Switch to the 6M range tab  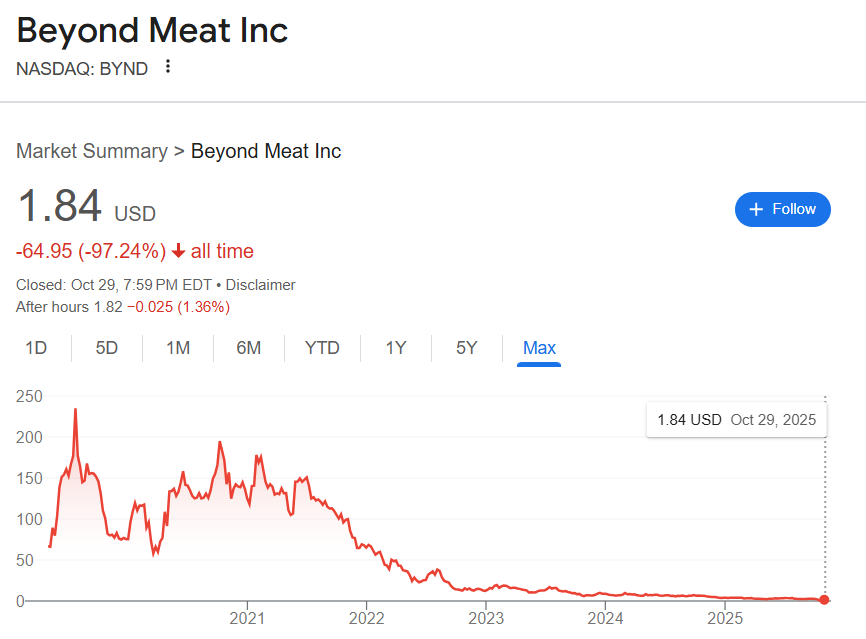(x=248, y=348)
